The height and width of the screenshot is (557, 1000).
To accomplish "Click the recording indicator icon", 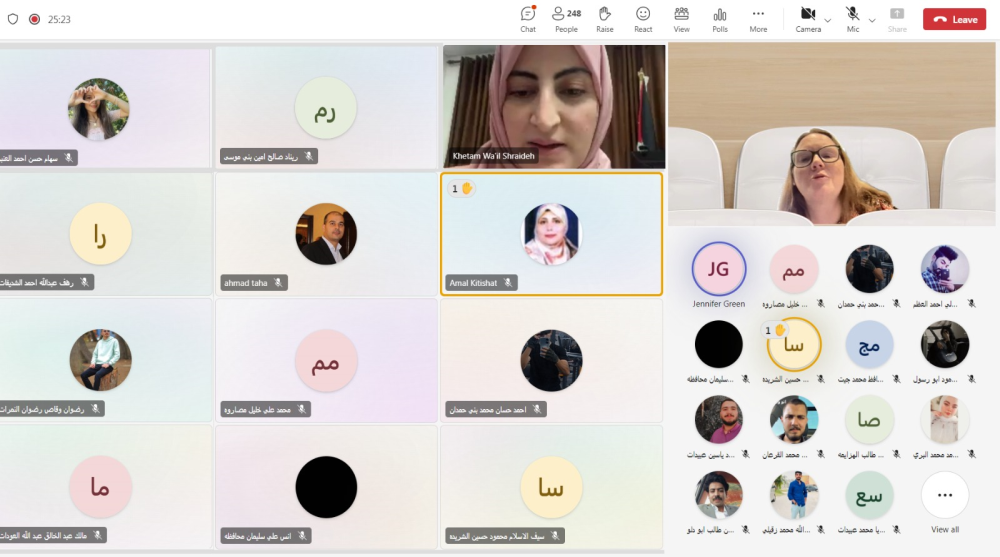I will coord(34,19).
